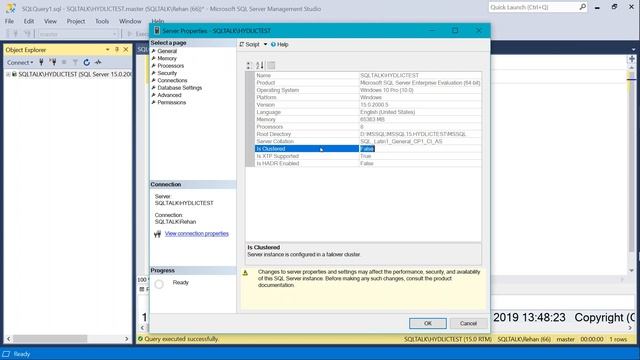640x360 pixels.
Task: Click the Filter icon in Object Explorer
Action: coord(75,62)
